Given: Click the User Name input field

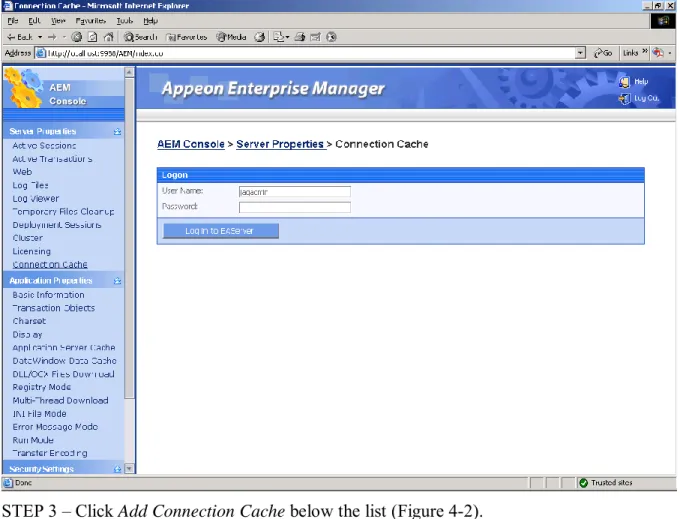Looking at the screenshot, I should (x=294, y=192).
